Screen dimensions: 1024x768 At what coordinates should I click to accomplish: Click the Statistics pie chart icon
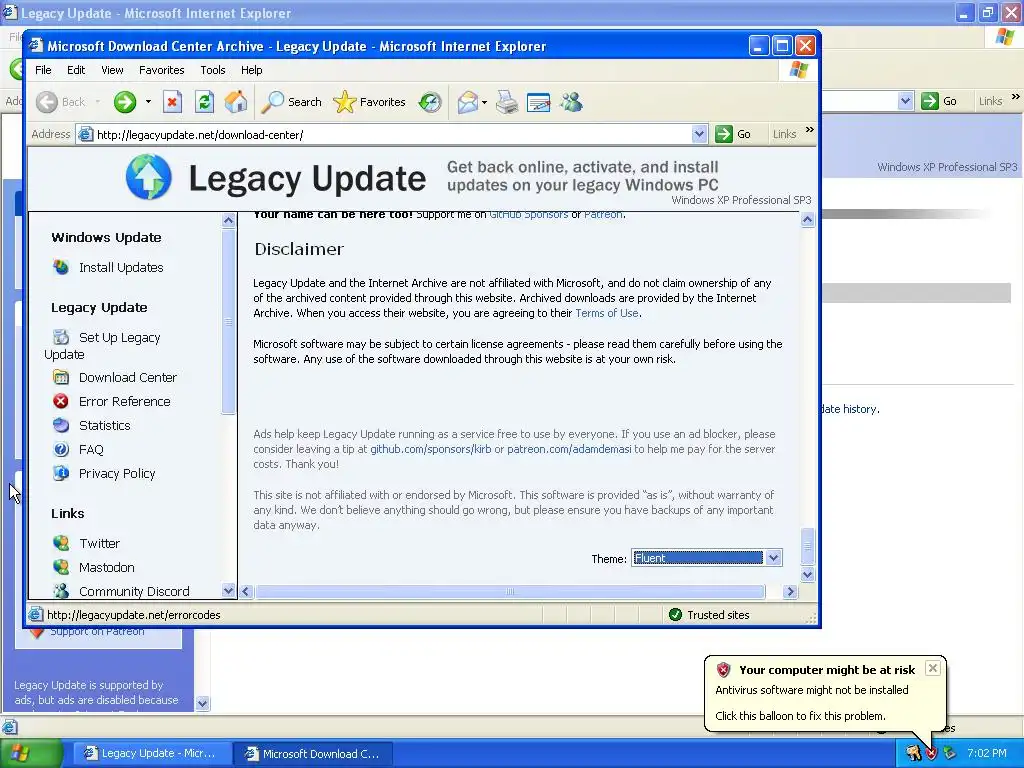[x=61, y=425]
